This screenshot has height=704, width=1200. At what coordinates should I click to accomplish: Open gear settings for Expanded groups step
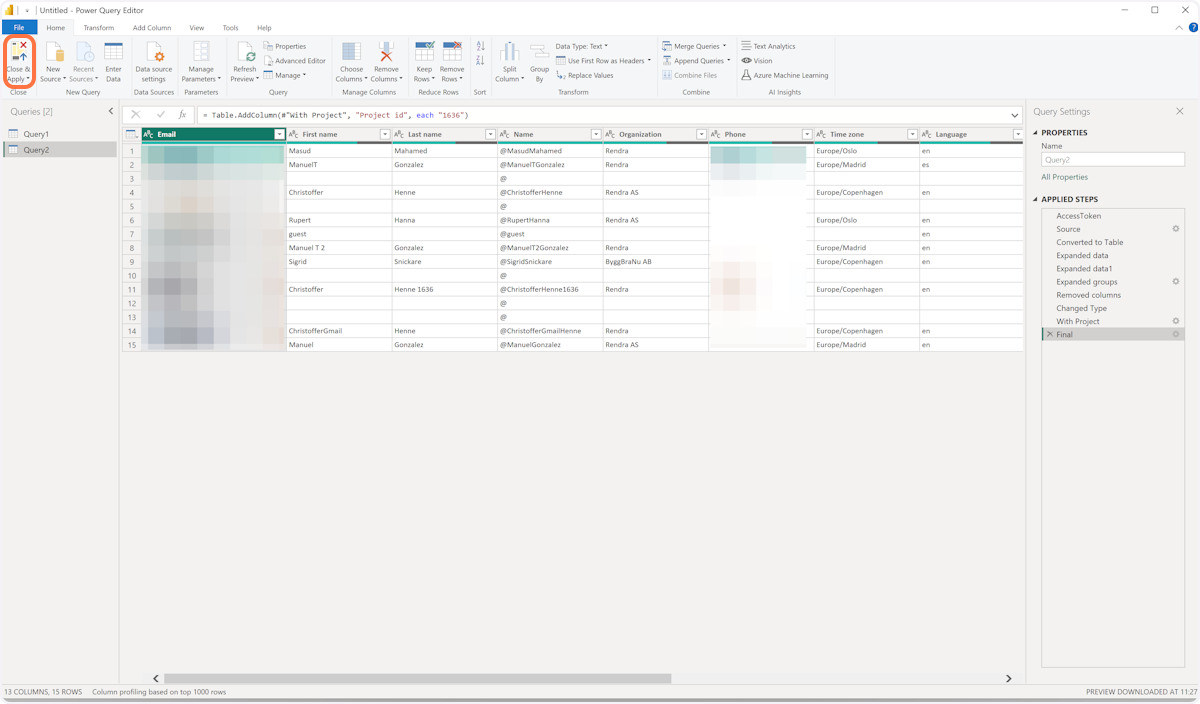[1176, 282]
